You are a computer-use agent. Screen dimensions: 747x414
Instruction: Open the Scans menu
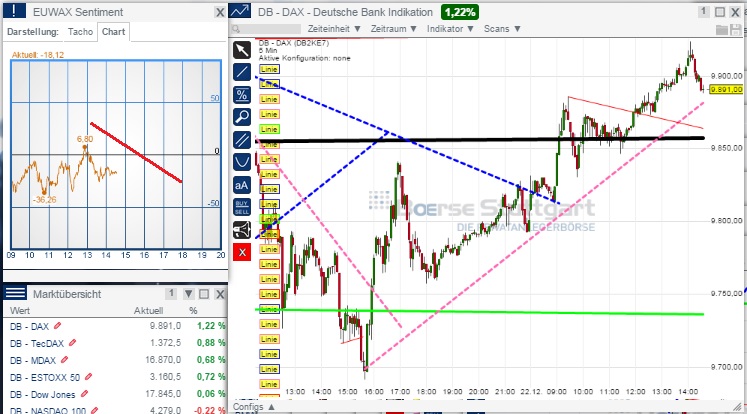pyautogui.click(x=472, y=30)
